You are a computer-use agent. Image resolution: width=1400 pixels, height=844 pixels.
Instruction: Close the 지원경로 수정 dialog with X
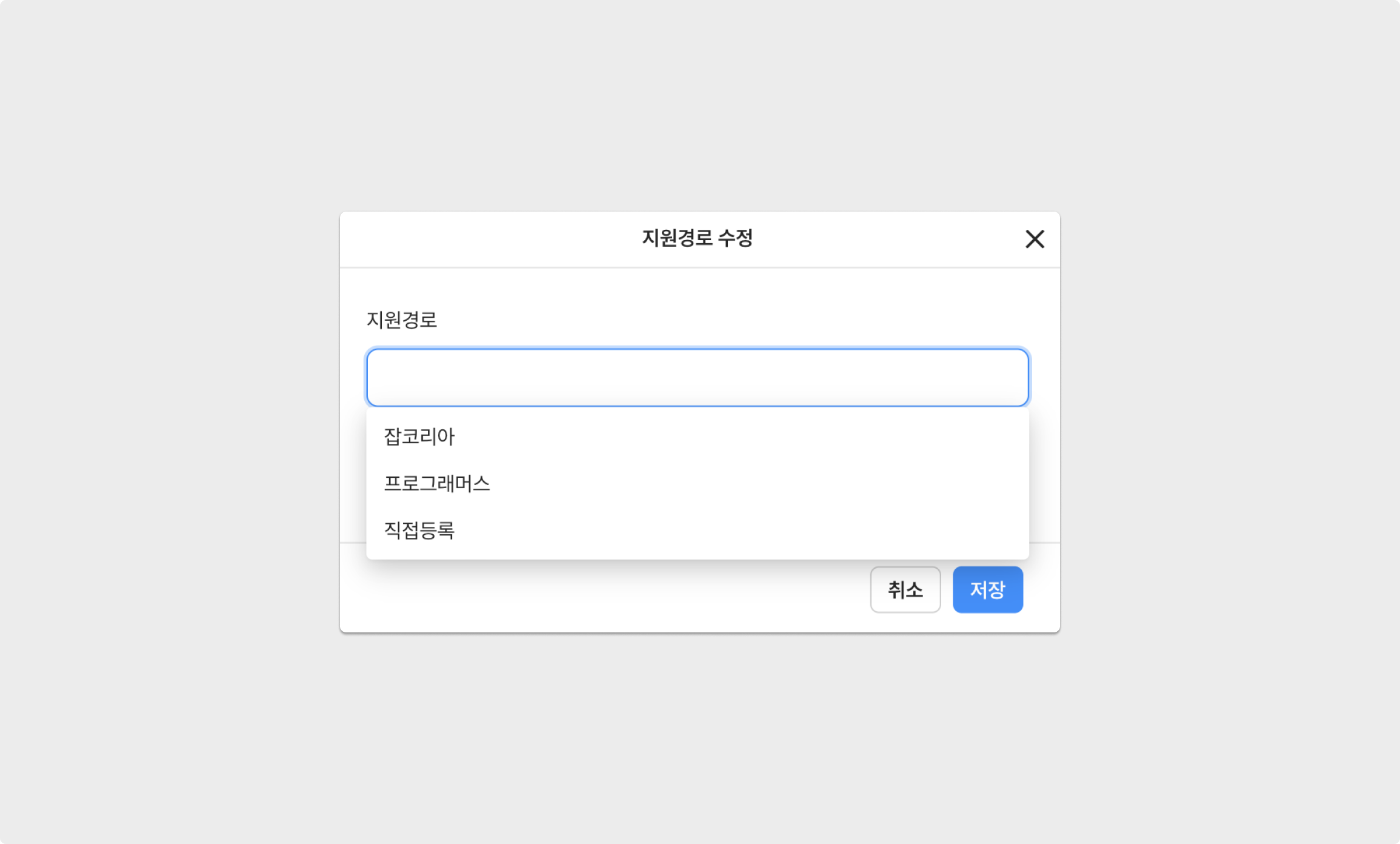[1035, 239]
